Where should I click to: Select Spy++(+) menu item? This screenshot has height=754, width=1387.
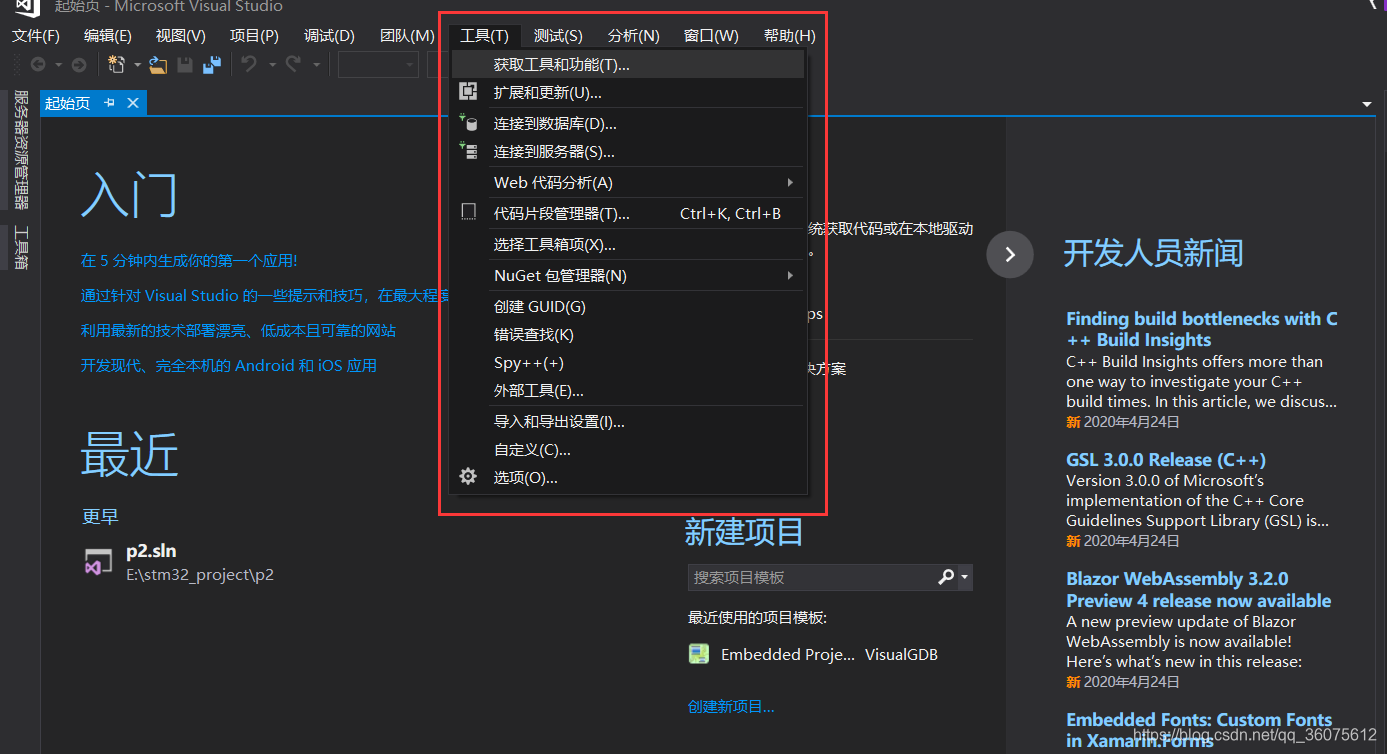click(x=628, y=362)
